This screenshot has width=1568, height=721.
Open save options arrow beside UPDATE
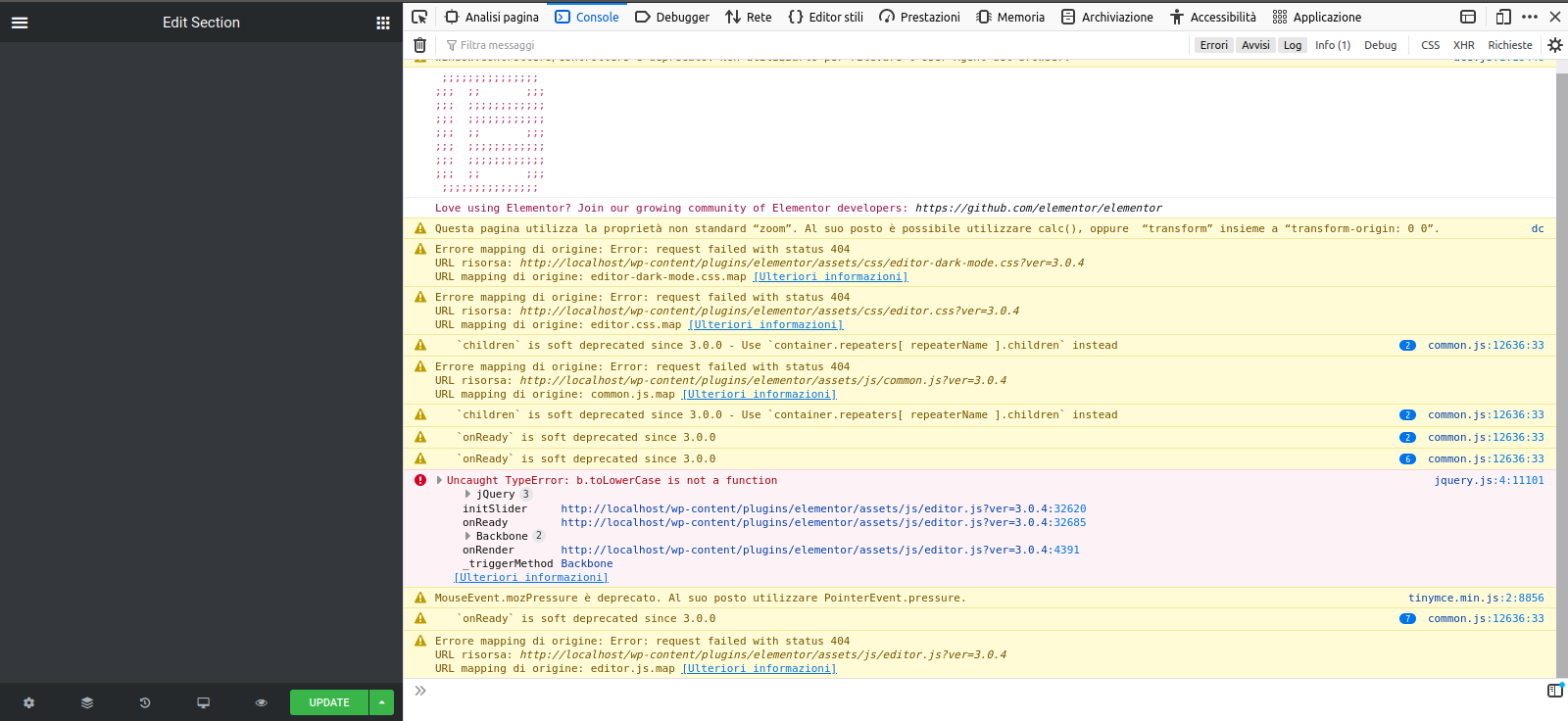(x=381, y=702)
